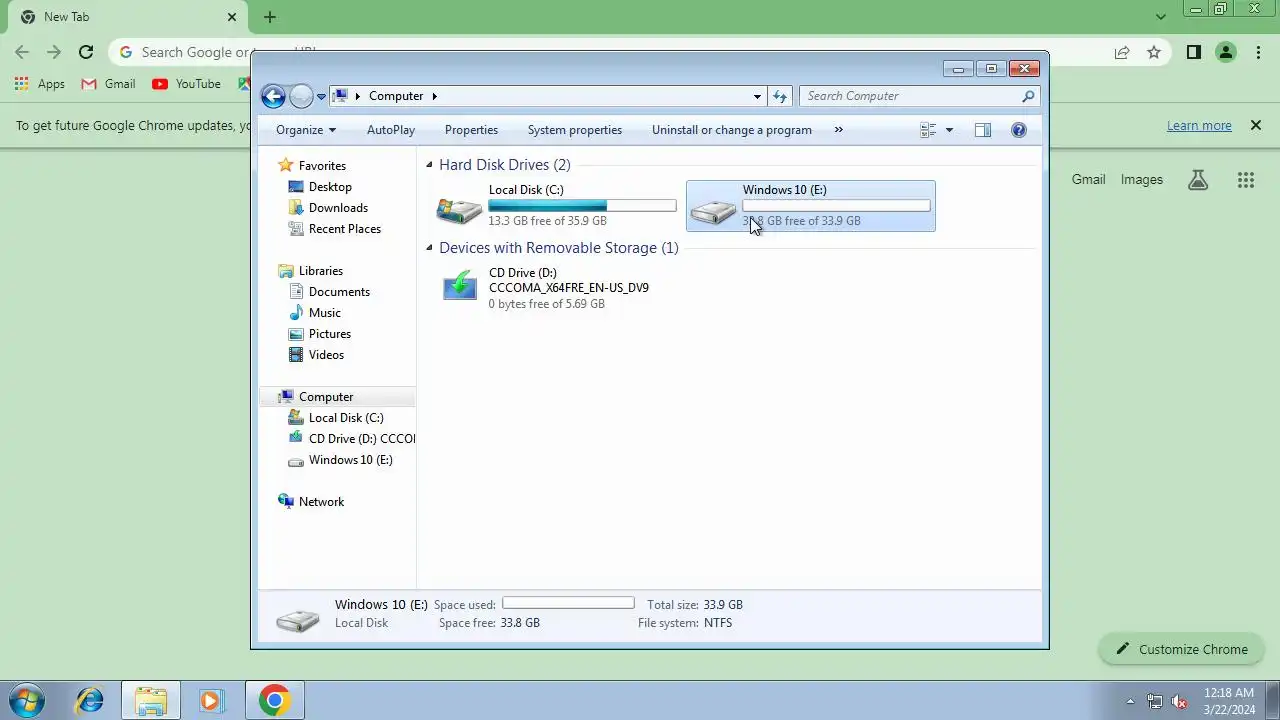Select Favorites in the navigation pane

[x=322, y=166]
